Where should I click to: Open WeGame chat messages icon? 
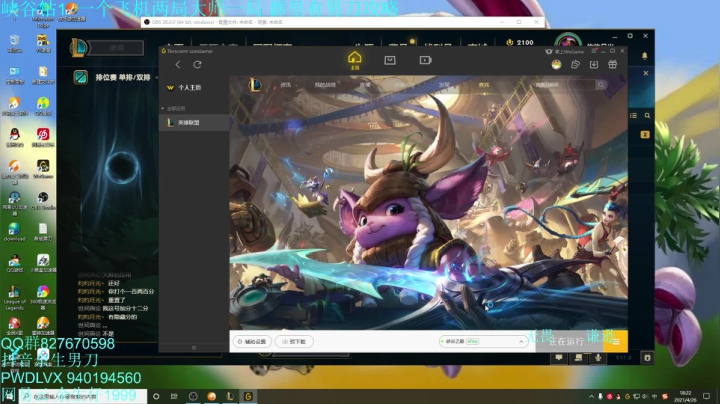coord(575,65)
